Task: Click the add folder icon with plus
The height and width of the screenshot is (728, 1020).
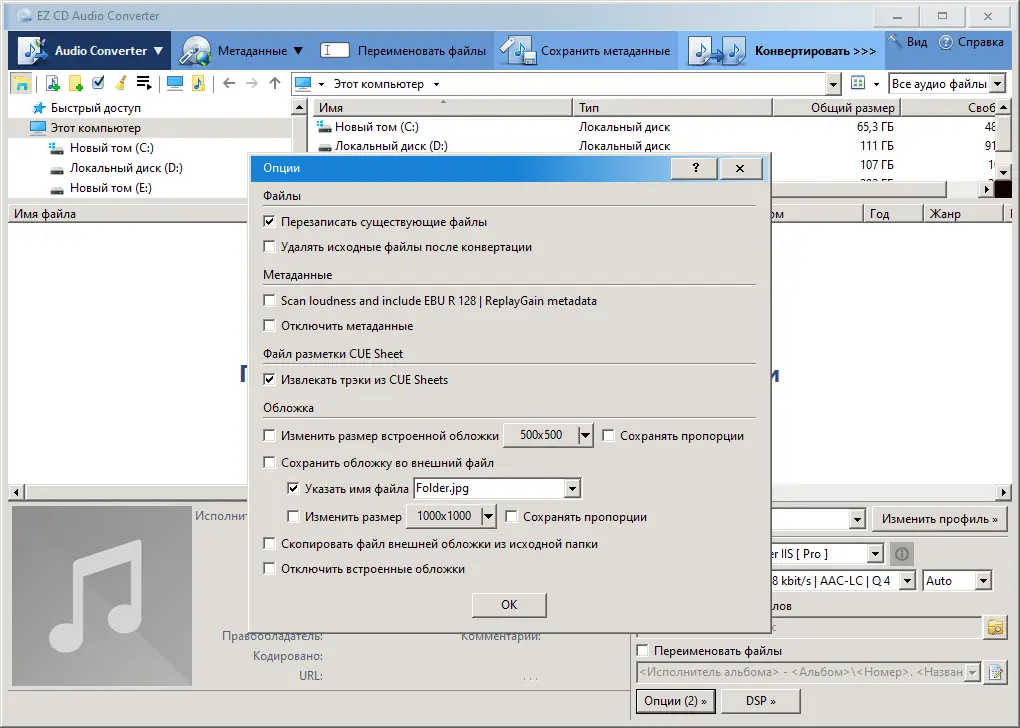Action: 76,83
